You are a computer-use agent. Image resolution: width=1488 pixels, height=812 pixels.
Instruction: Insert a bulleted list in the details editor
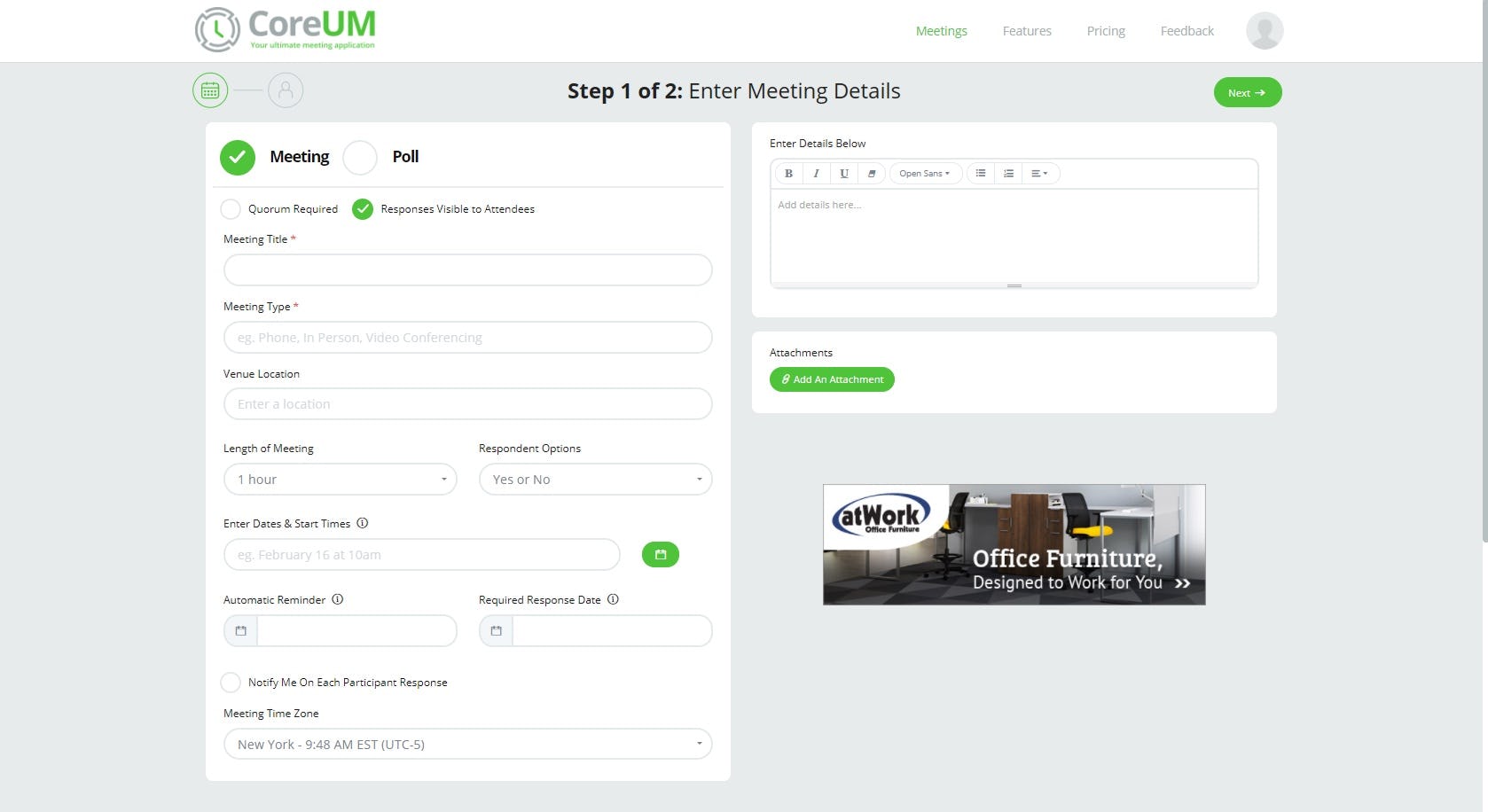click(x=980, y=173)
